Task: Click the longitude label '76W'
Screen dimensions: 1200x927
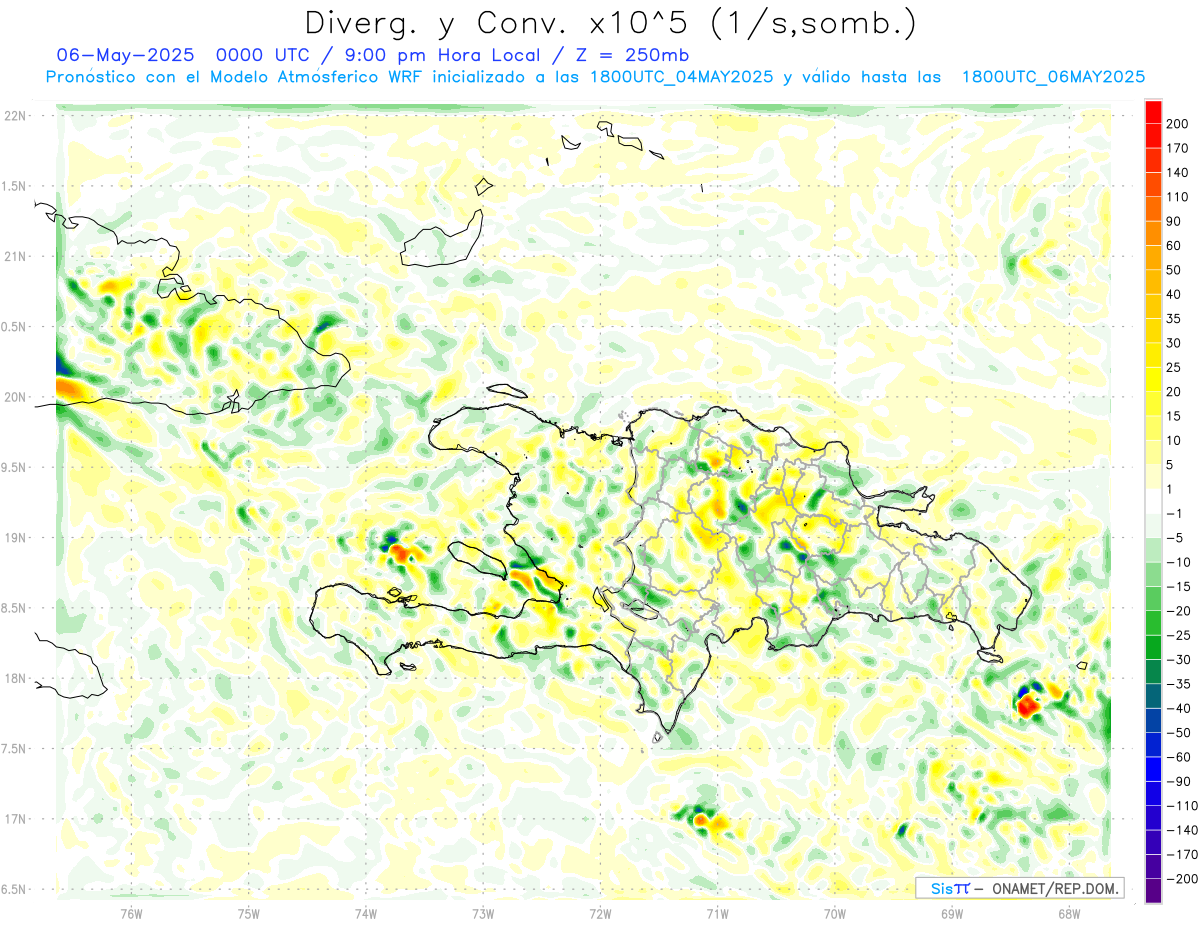Action: [x=131, y=914]
